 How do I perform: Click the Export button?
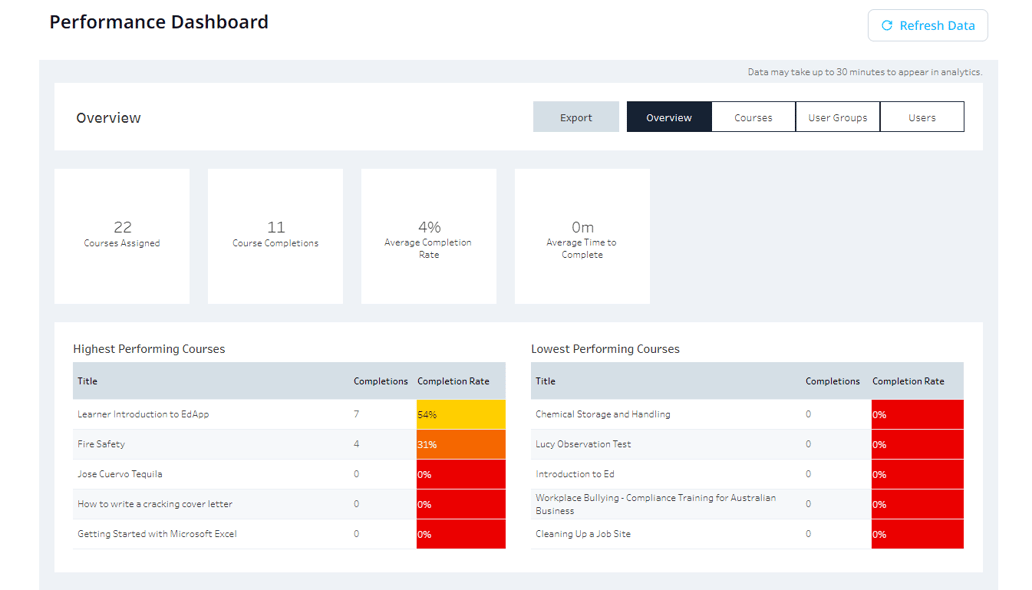click(x=576, y=116)
